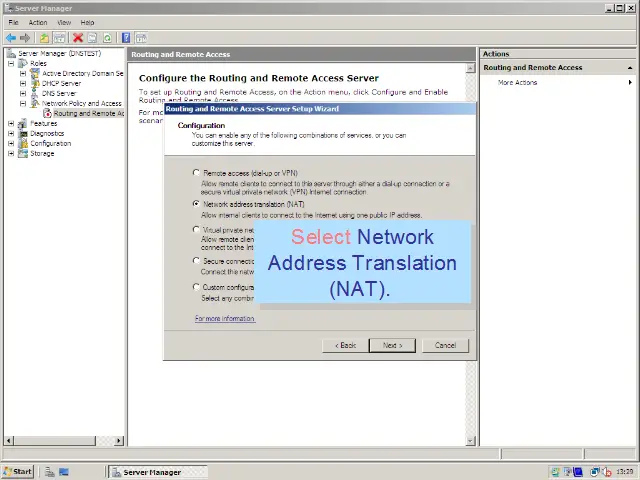
Task: Select Remote access (dial-up or VPN) option
Action: [196, 173]
